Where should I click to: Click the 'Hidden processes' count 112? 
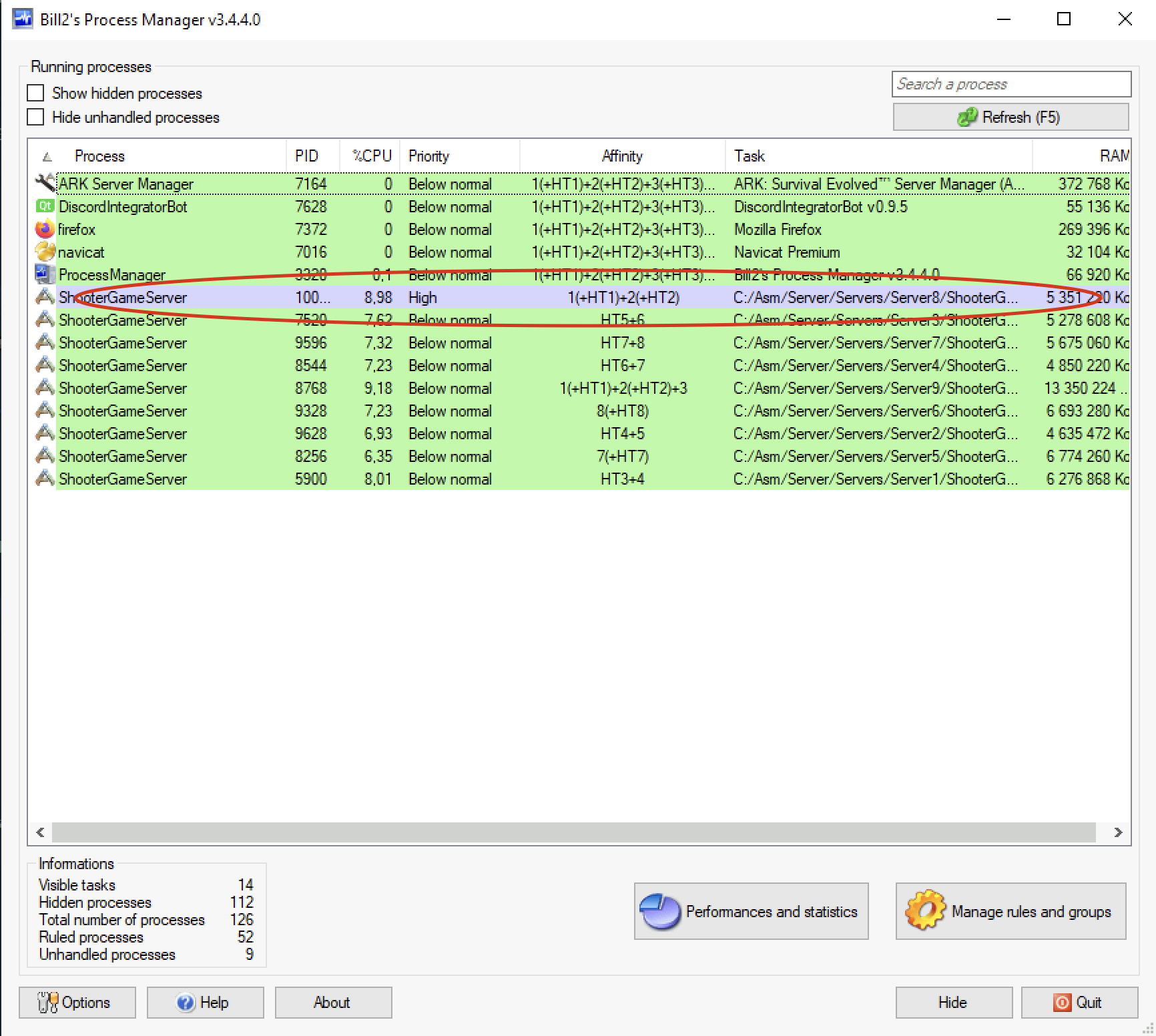point(242,902)
